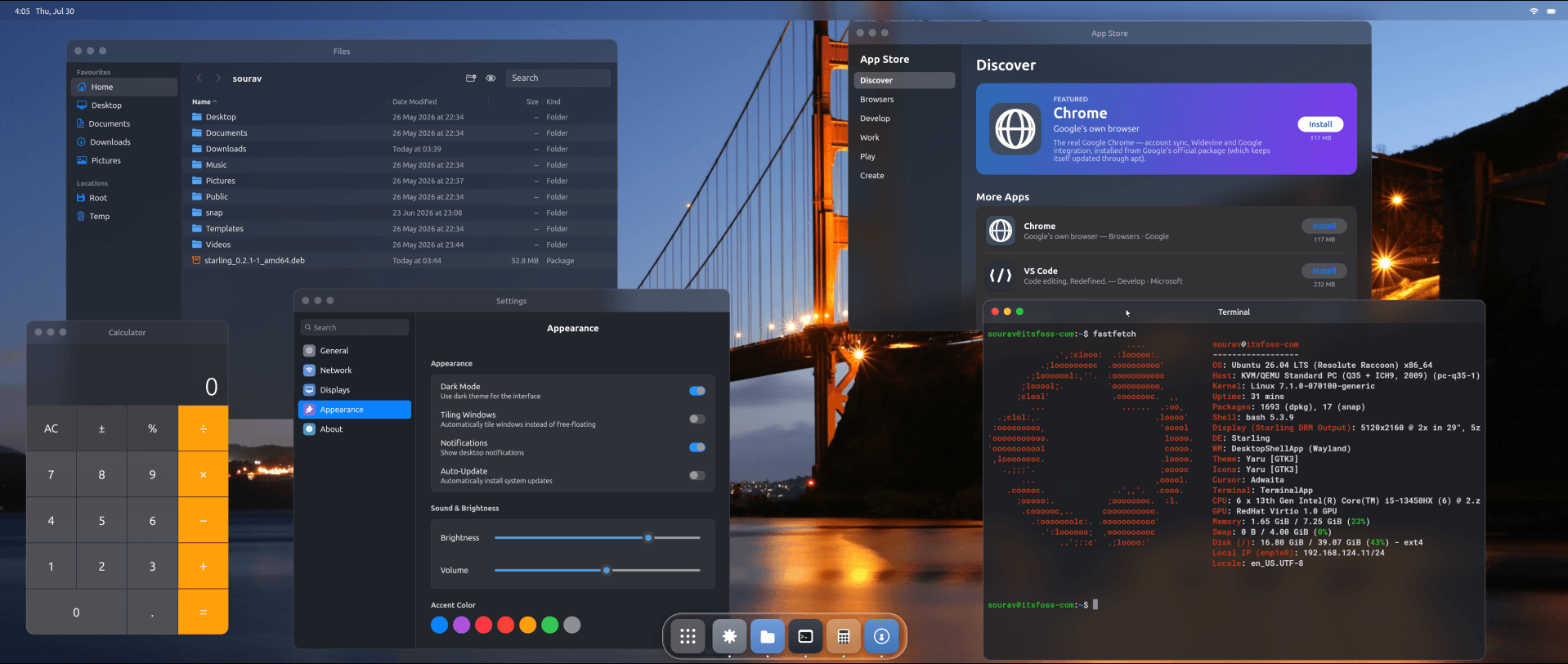Screen dimensions: 1568x664
Task: Turn off the Dark Mode switch
Action: [x=697, y=391]
